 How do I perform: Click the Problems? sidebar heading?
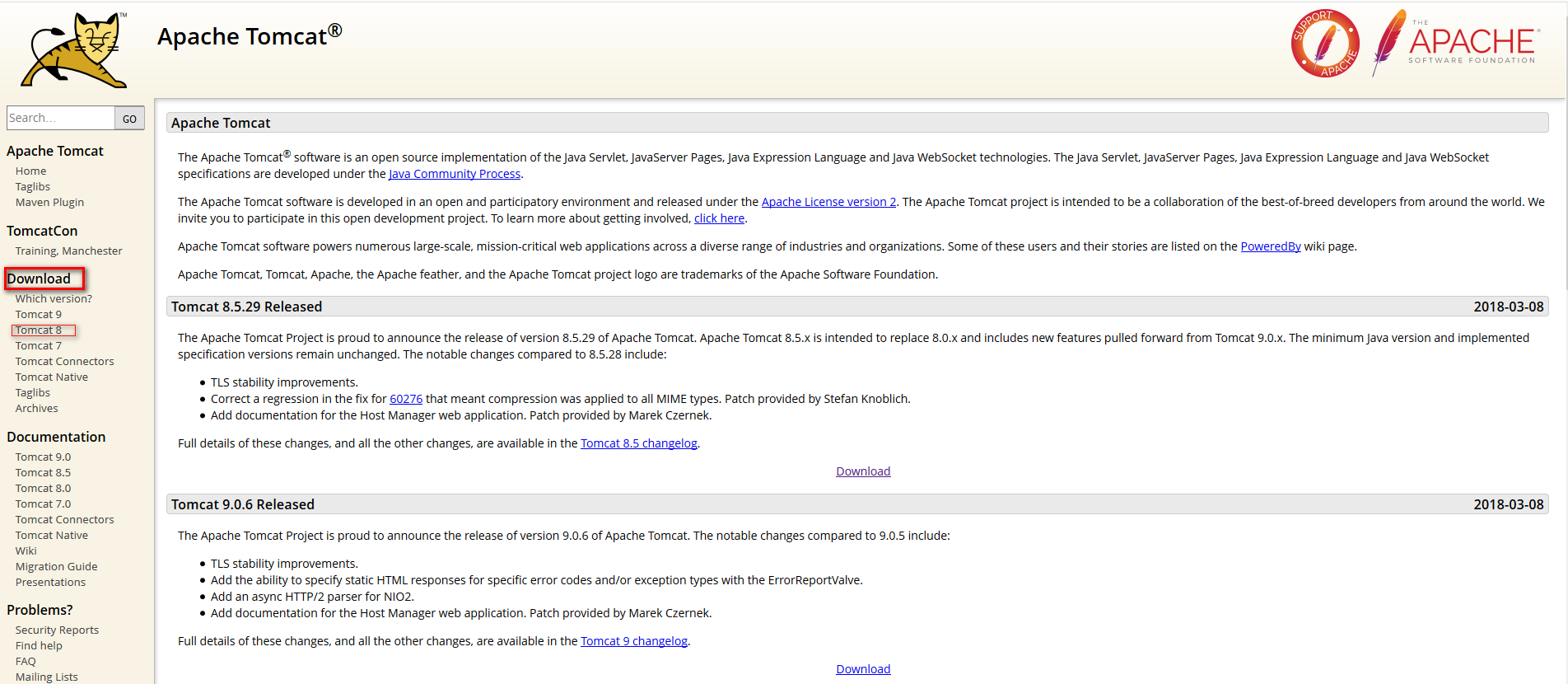pyautogui.click(x=40, y=610)
